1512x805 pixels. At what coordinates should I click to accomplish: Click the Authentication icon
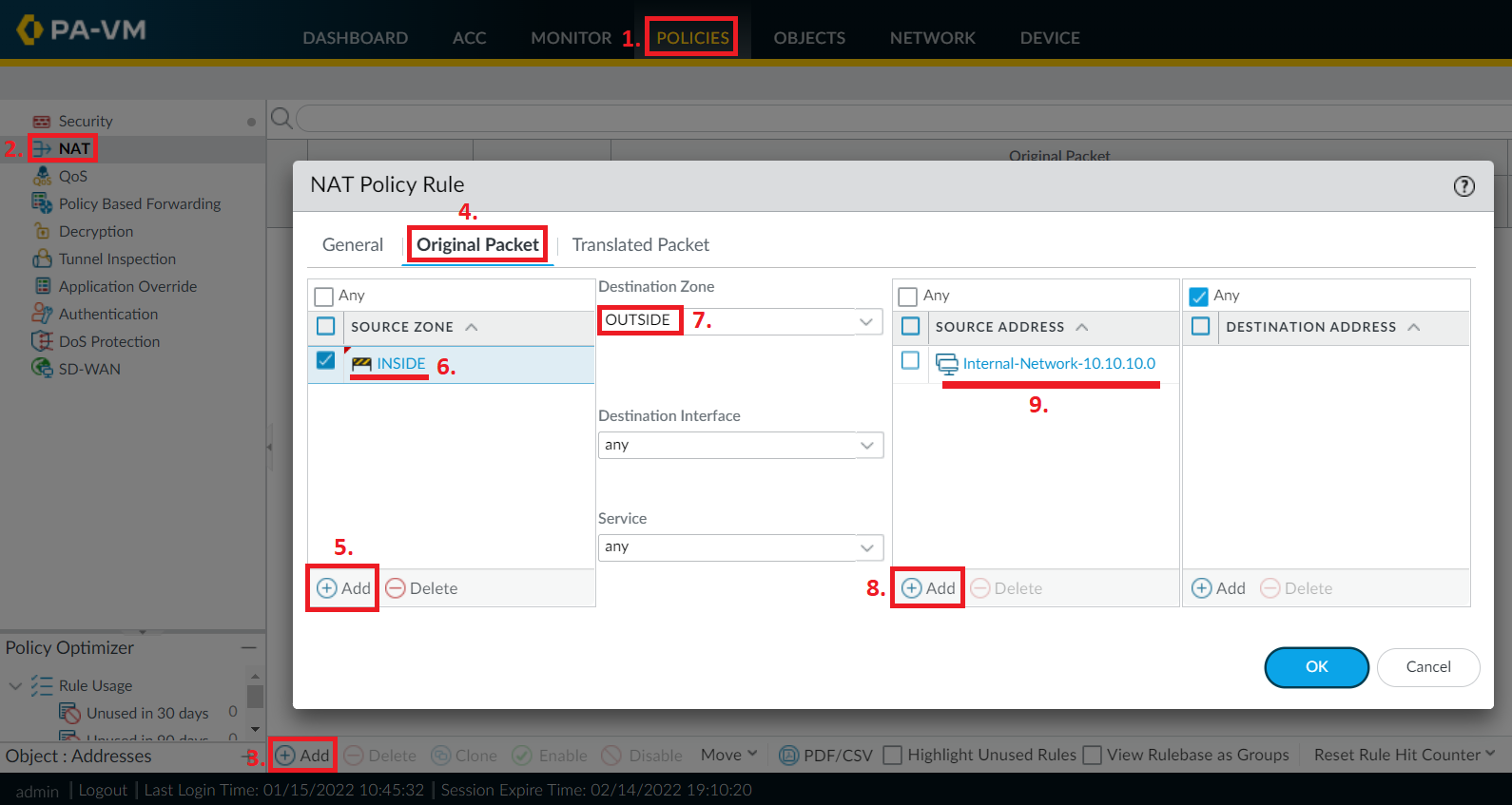tap(42, 314)
